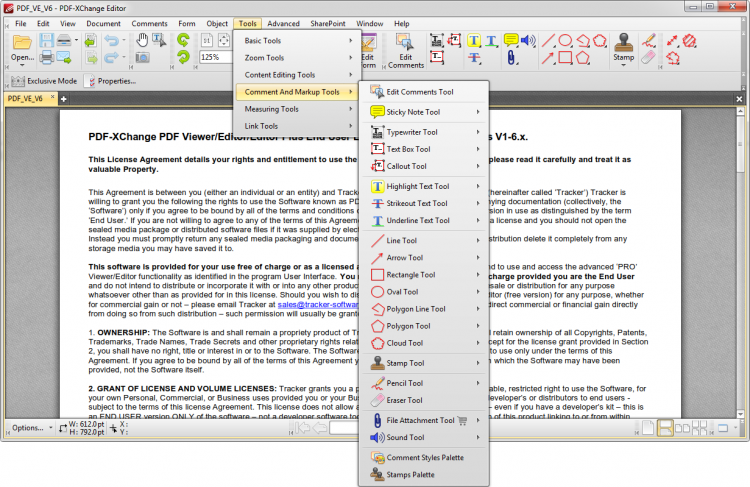Viewport: 750px width, 487px height.
Task: Click the 125% zoom level field
Action: click(215, 57)
